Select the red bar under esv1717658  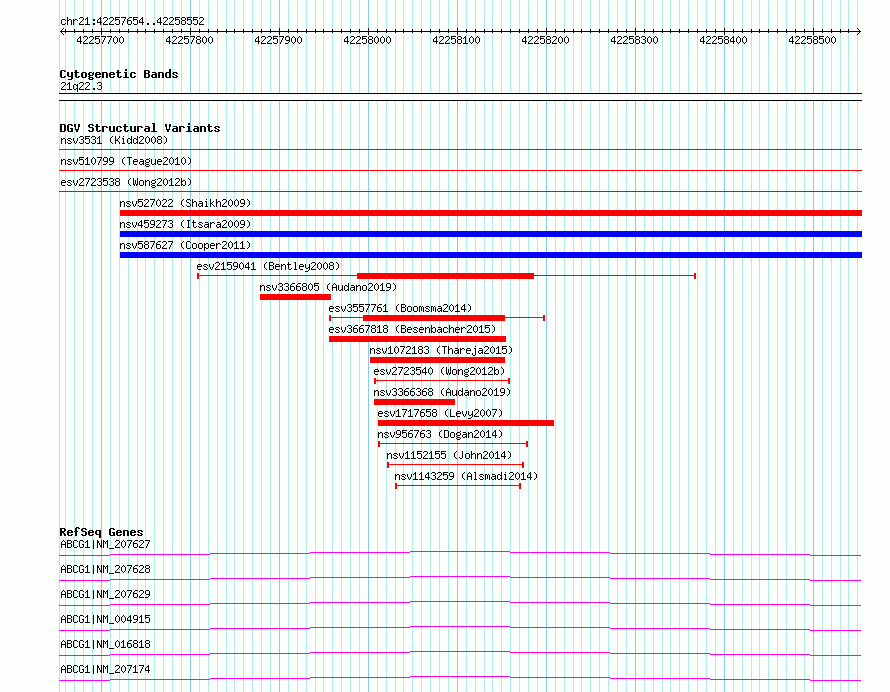click(466, 423)
